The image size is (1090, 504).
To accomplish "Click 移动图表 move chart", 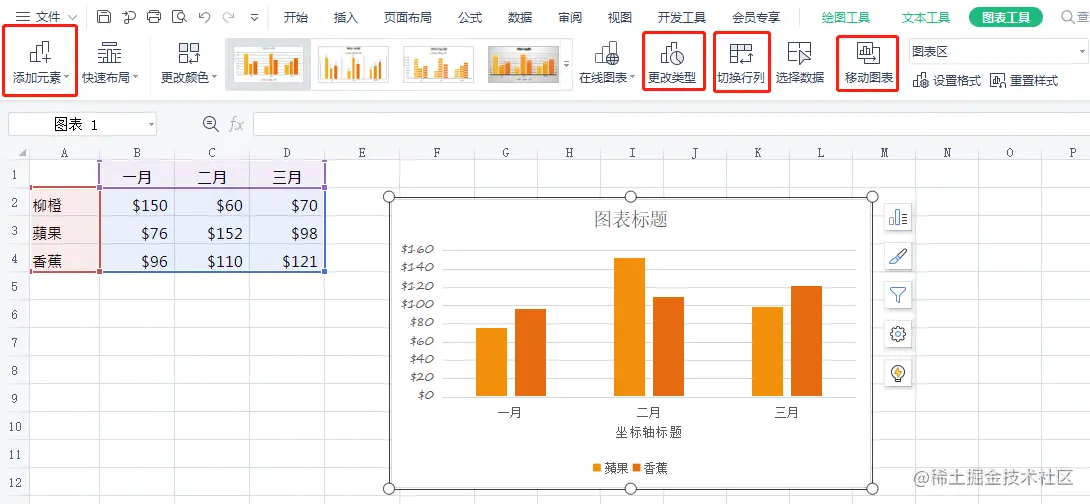I will coord(869,62).
